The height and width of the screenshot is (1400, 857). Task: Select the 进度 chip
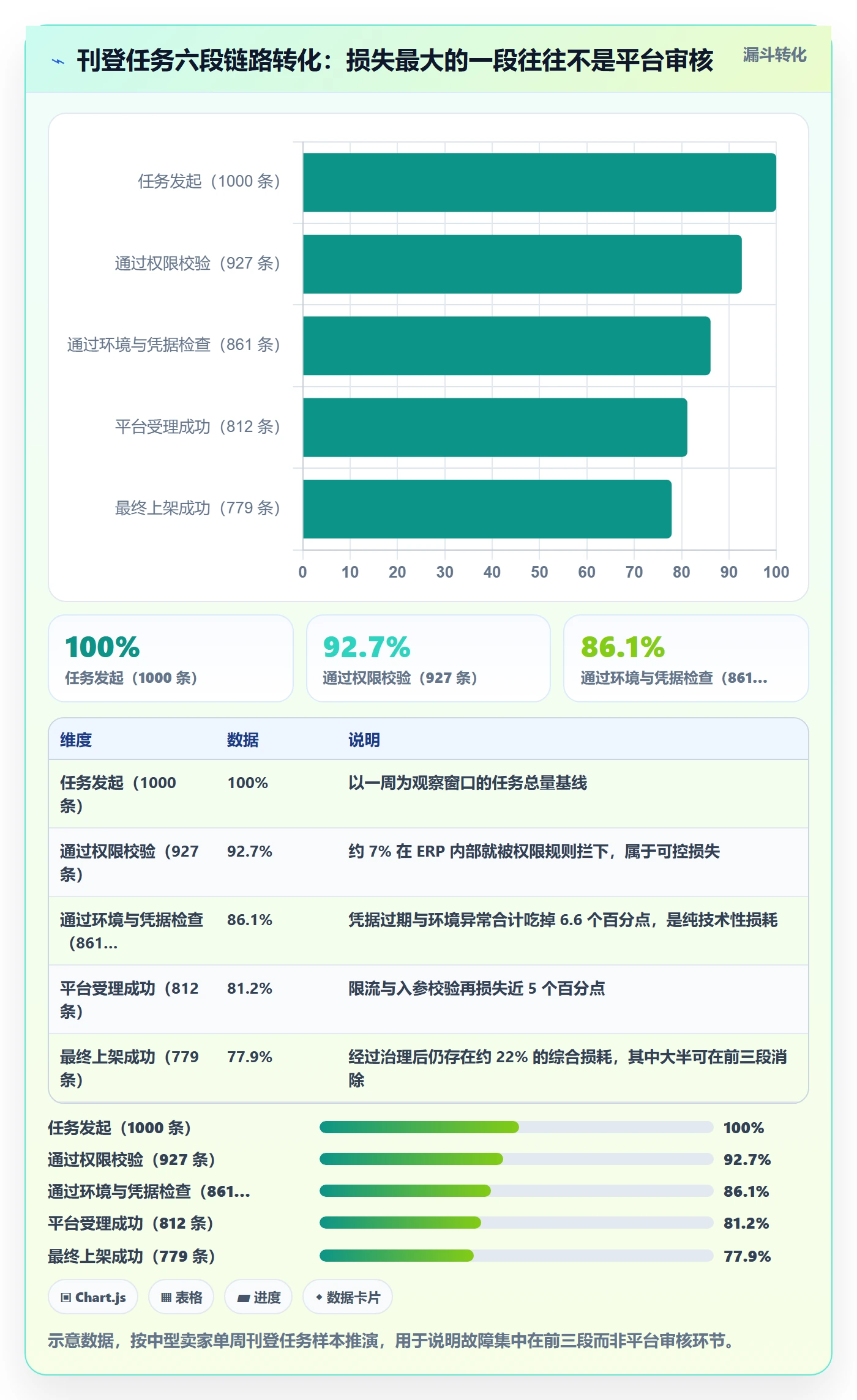pos(258,1297)
